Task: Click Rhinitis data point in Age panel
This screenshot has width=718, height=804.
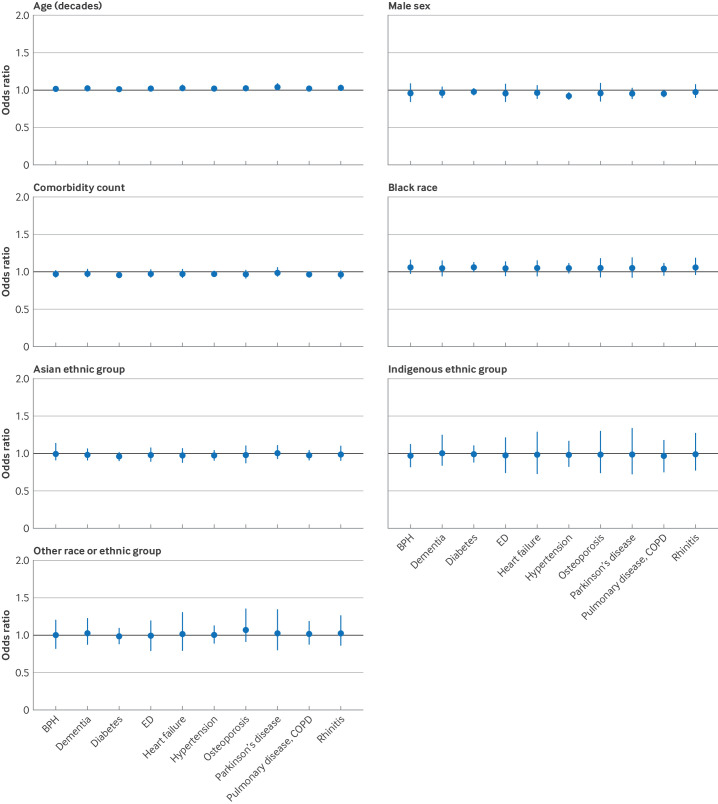Action: click(x=341, y=88)
